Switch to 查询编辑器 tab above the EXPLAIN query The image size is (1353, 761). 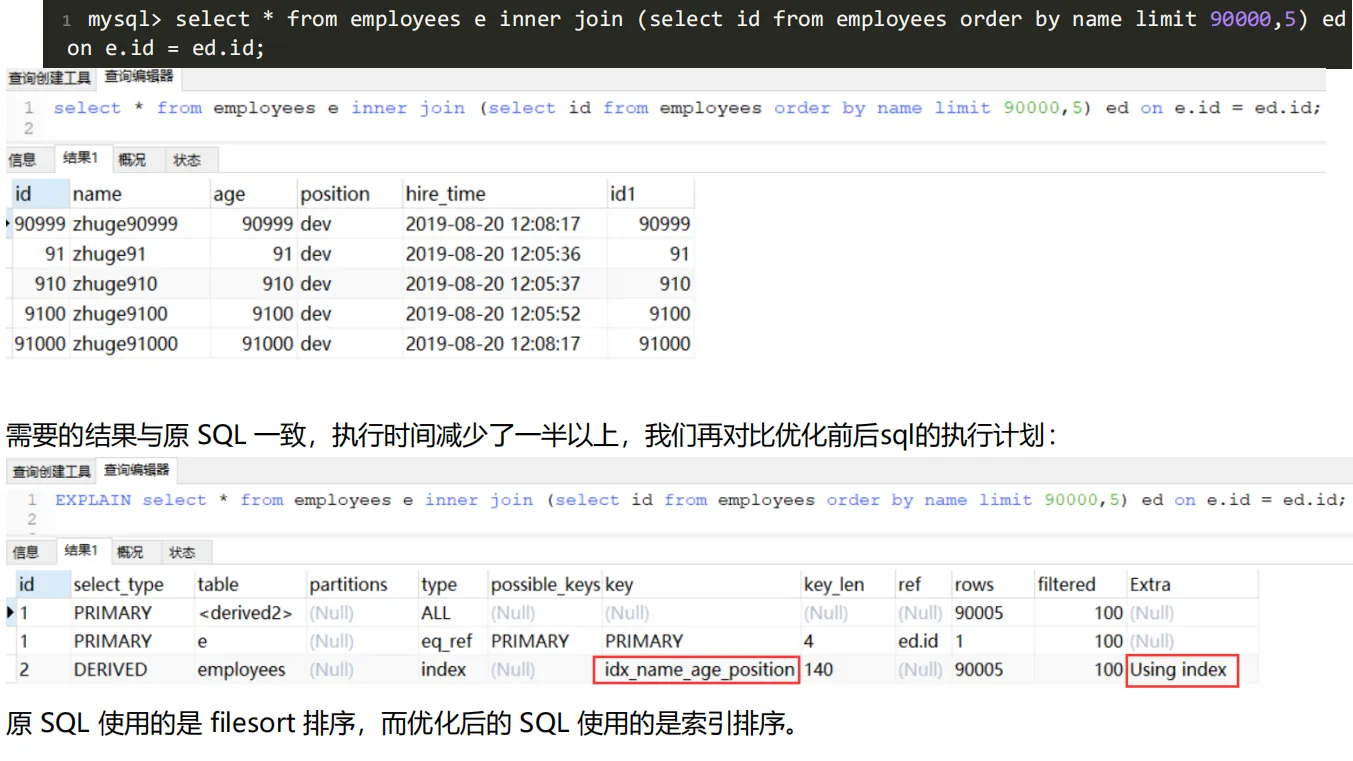139,470
